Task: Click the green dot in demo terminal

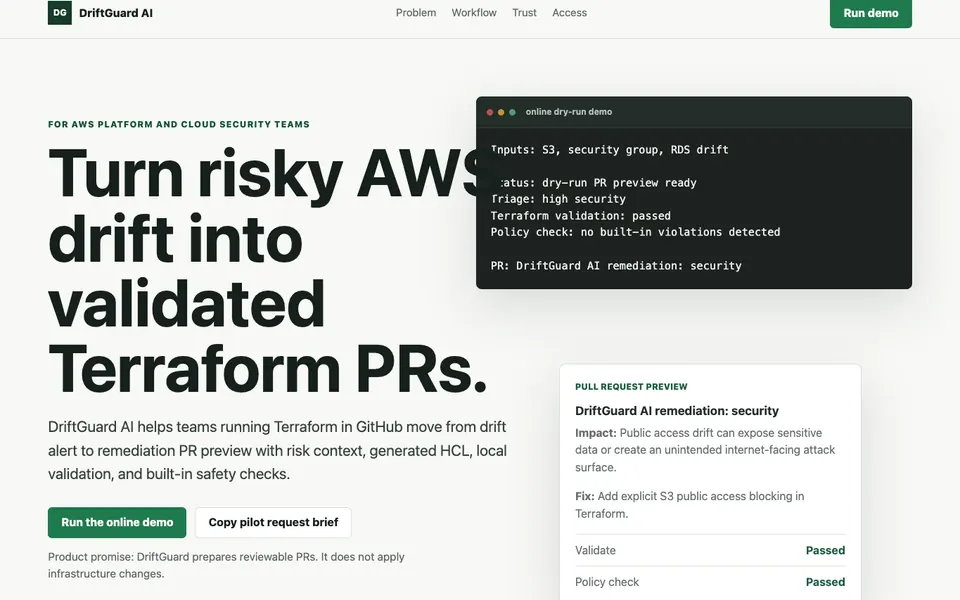Action: click(512, 112)
